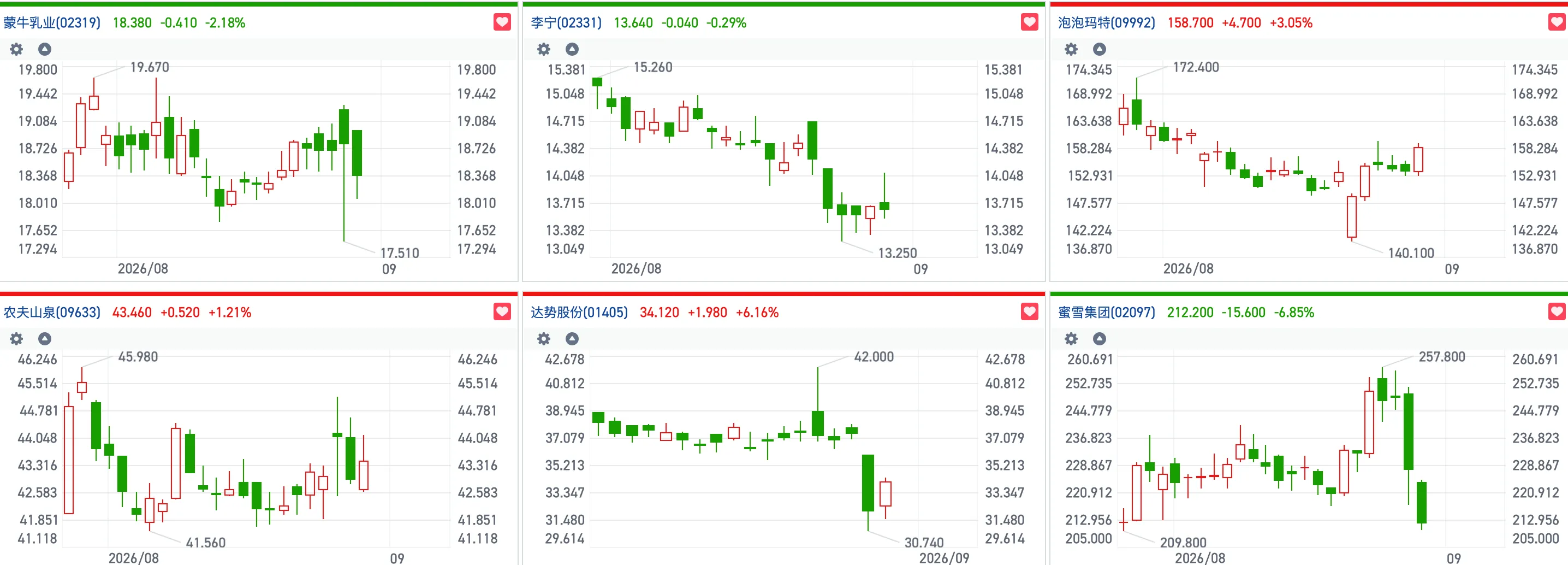Image resolution: width=1568 pixels, height=565 pixels.
Task: Click 李宁 percent change -0.29%
Action: [x=726, y=23]
